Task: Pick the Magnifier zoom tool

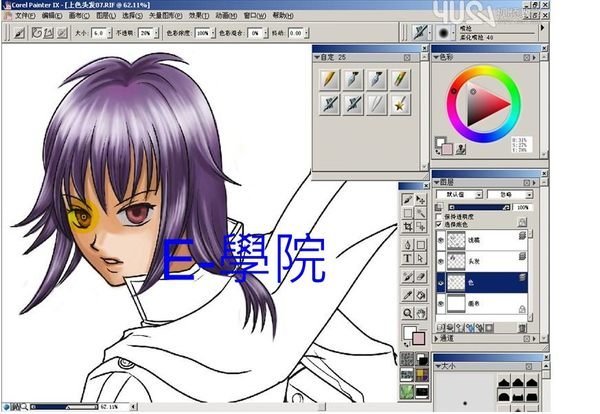Action: tap(408, 313)
